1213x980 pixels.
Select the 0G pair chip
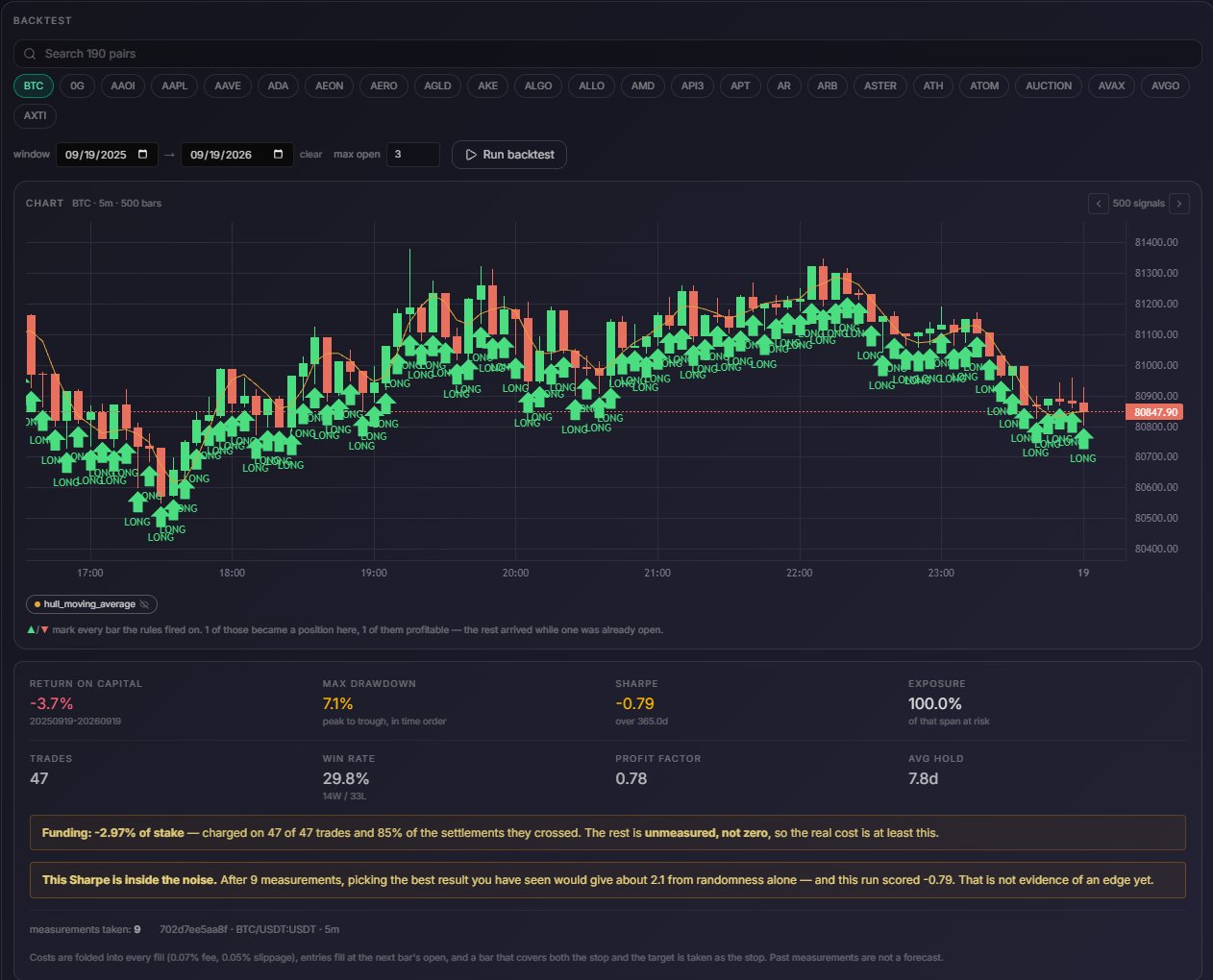(x=78, y=86)
